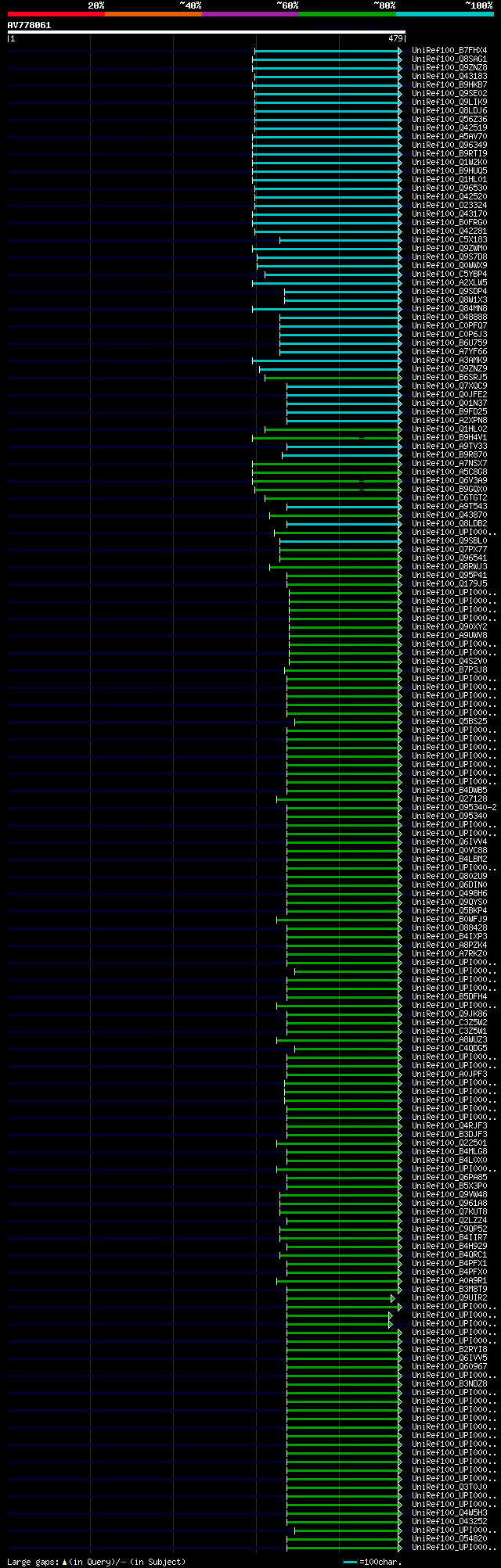This screenshot has height=1568, width=501.
Task: Click hit UniRef100_Q22501
Action: pos(449,1143)
